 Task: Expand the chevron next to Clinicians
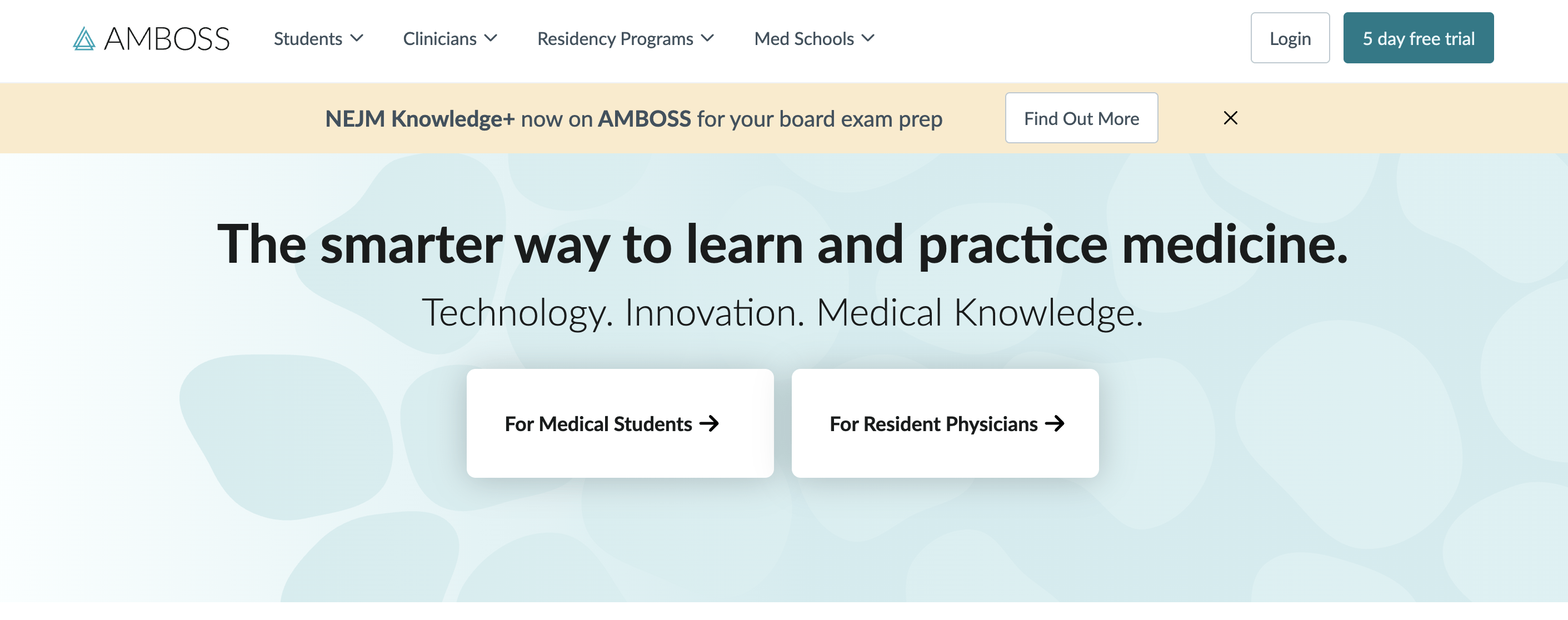tap(491, 38)
